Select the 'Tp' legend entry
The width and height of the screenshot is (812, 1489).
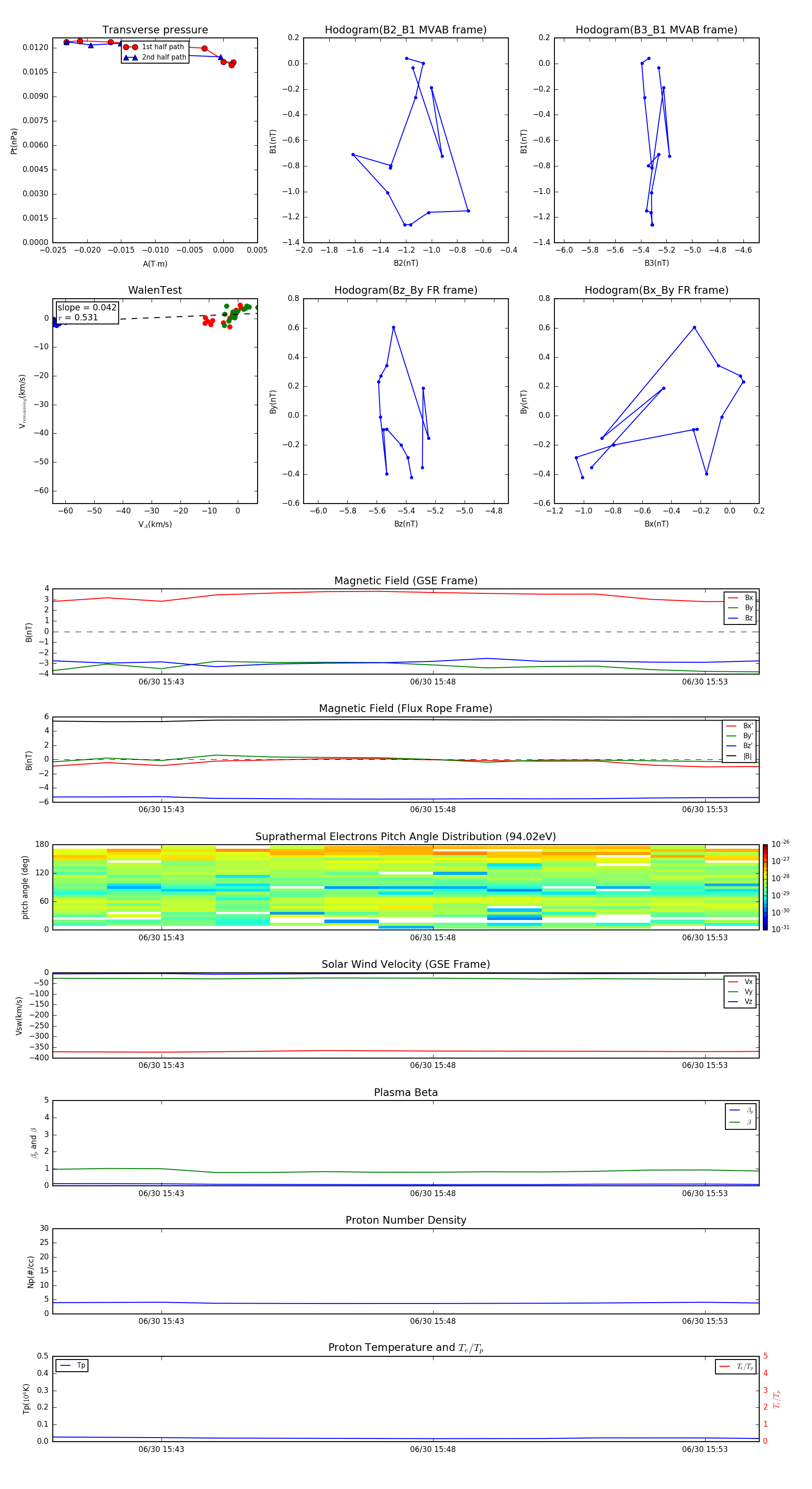tap(72, 1365)
